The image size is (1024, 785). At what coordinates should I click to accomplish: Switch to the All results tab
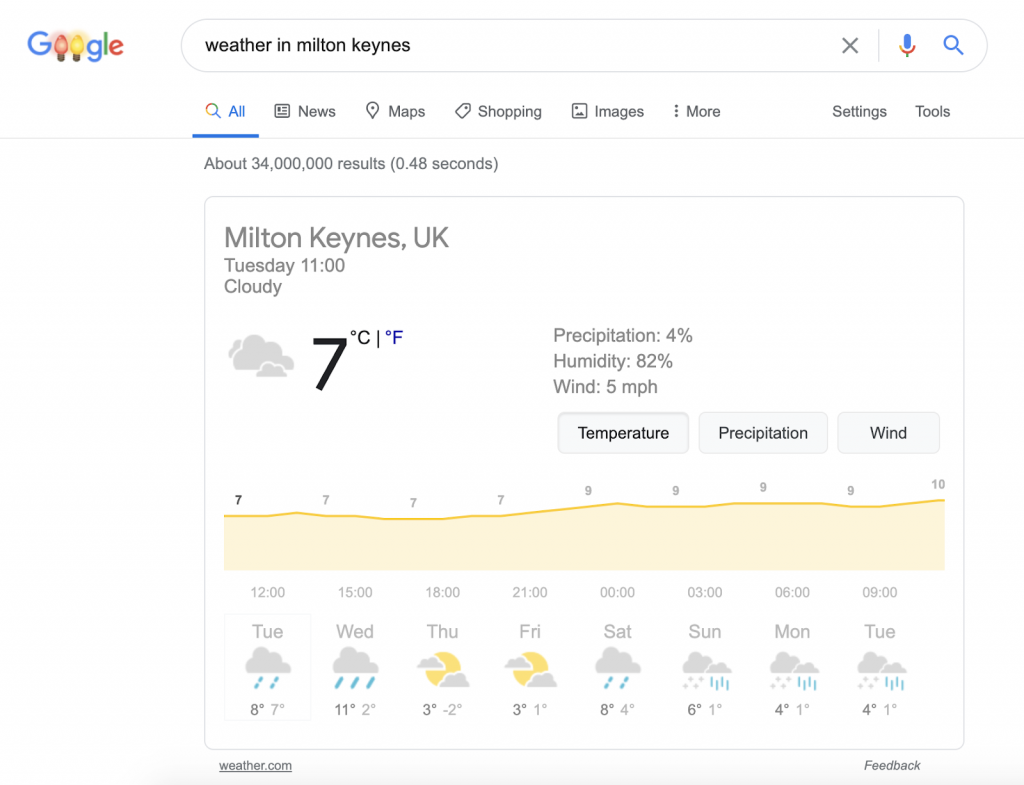pos(225,111)
